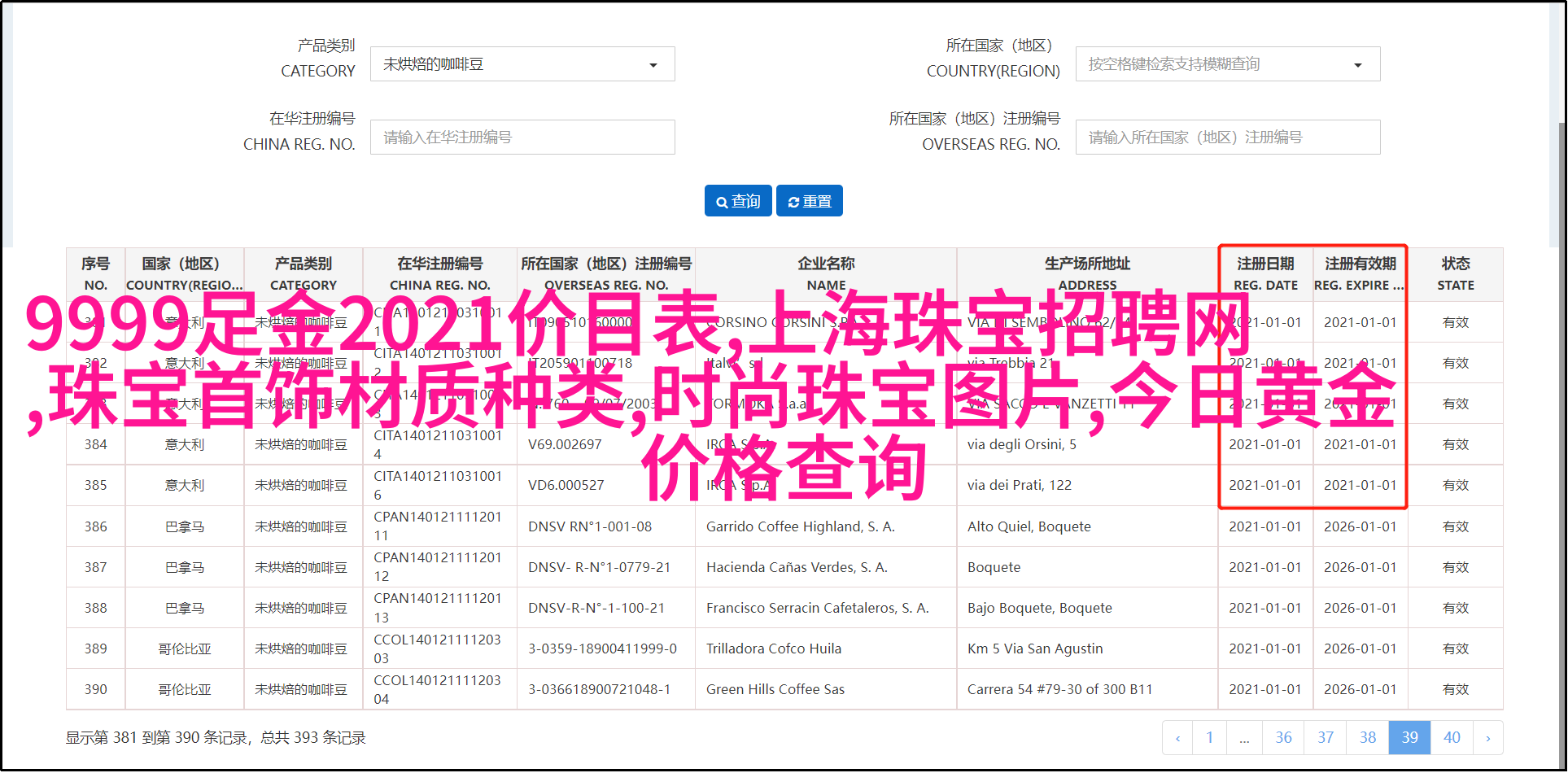
Task: Click the 哥伦比亚 cell in row 389
Action: tap(184, 649)
